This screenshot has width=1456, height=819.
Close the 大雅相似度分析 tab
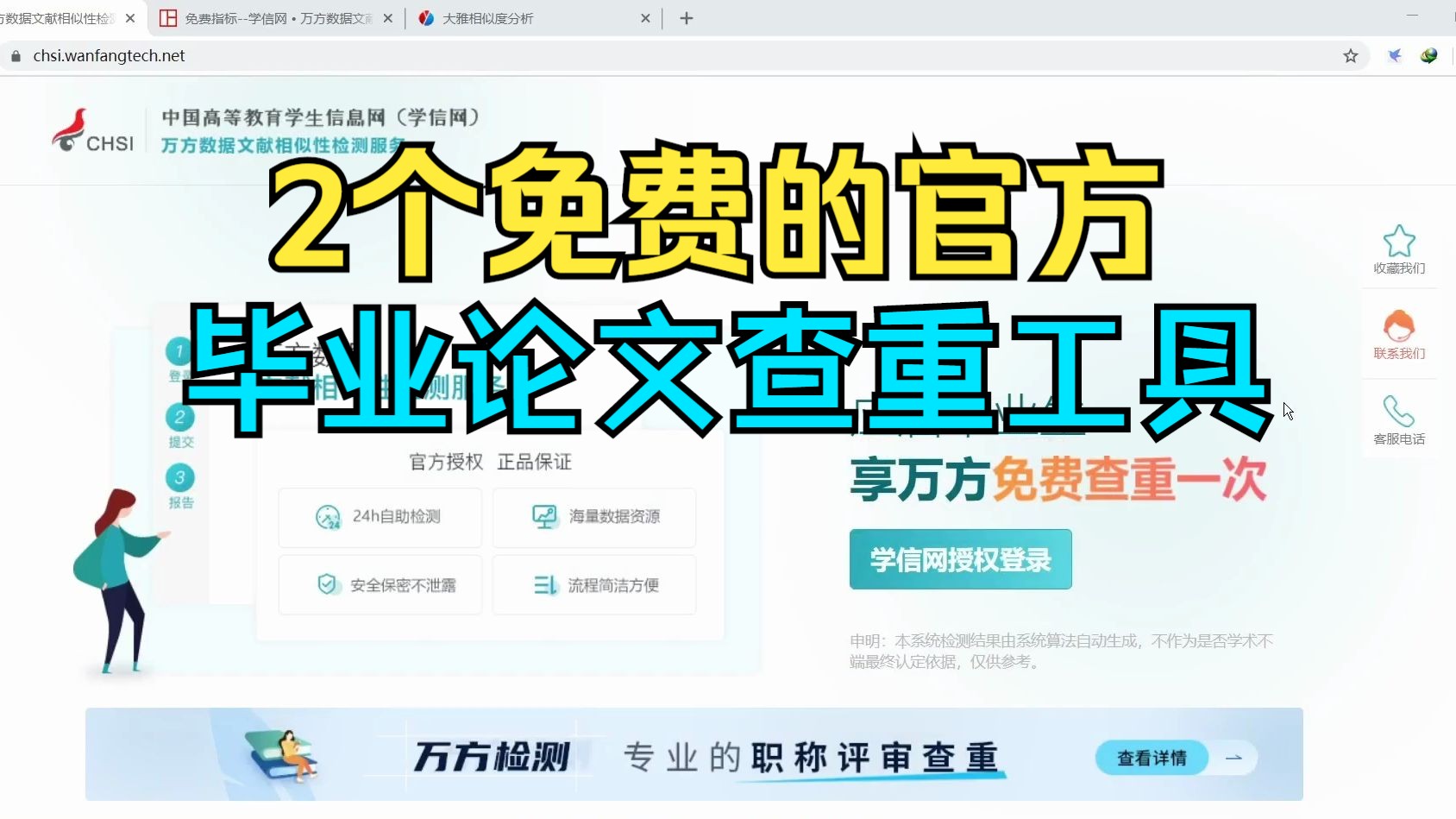click(645, 18)
